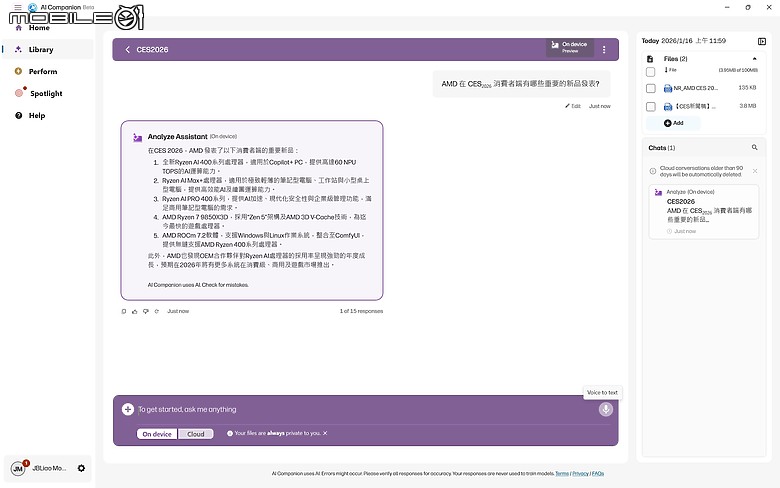
Task: Go to the Library section
Action: pyautogui.click(x=48, y=49)
